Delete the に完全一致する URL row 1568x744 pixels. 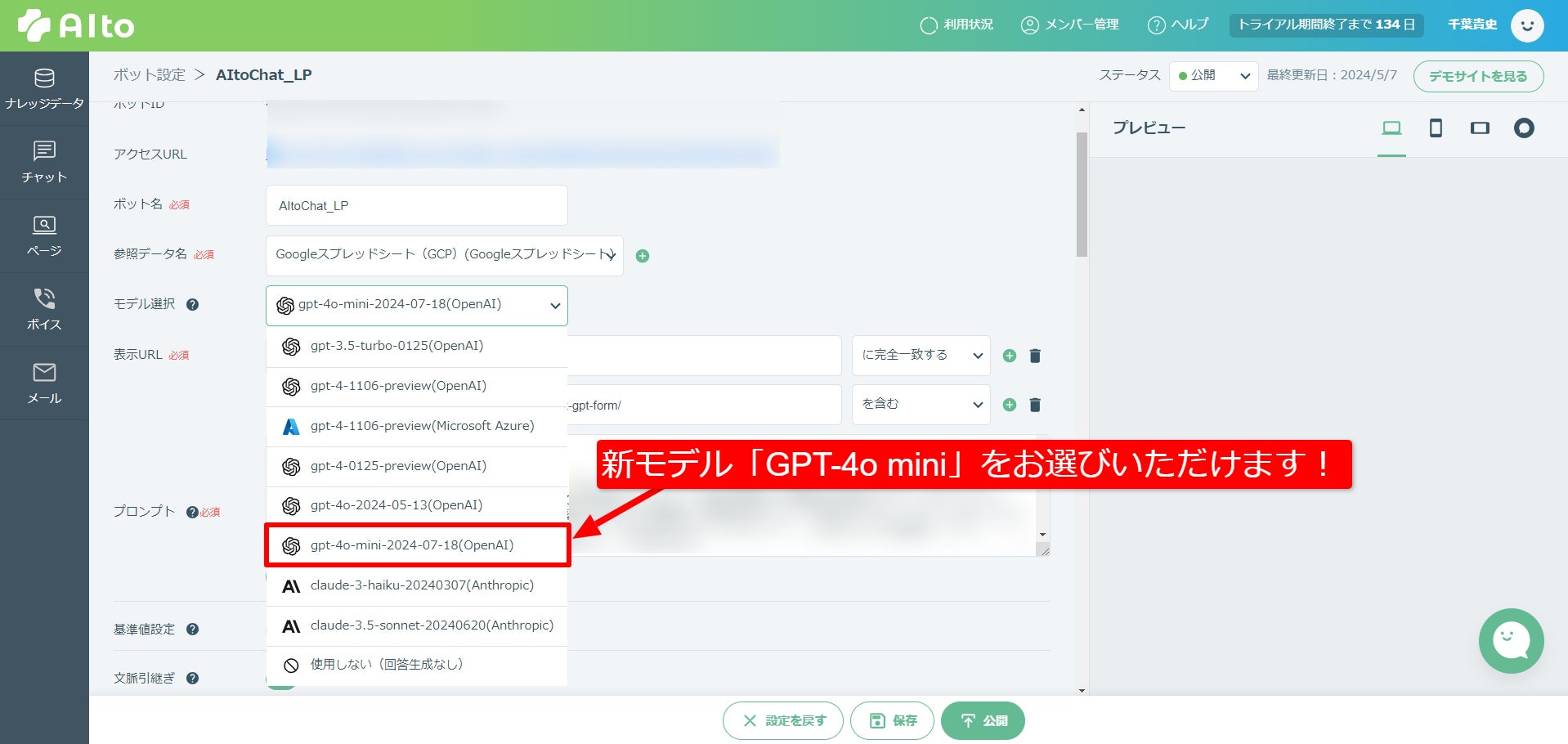coord(1035,356)
